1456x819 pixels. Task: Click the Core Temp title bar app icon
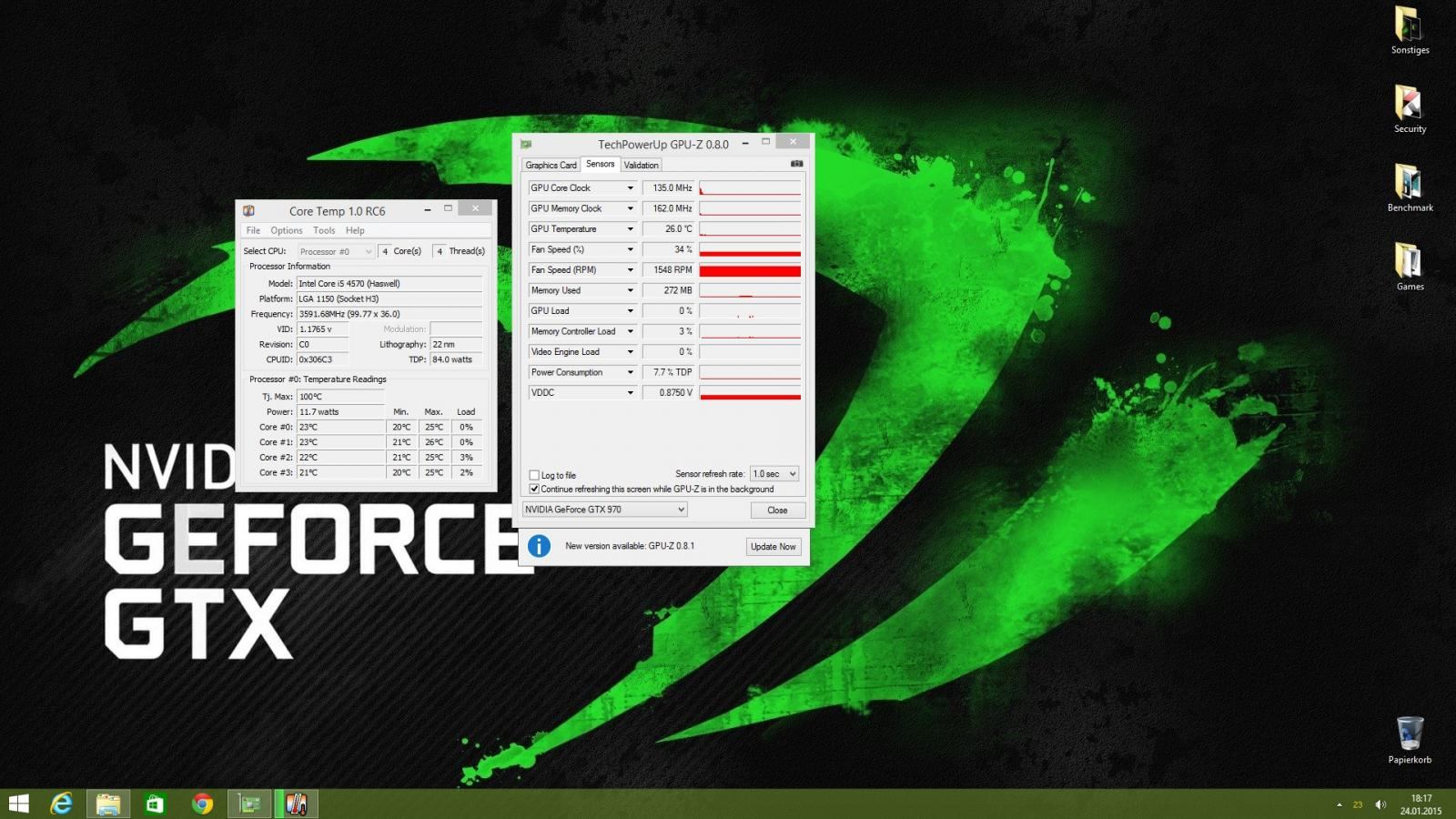[x=248, y=210]
